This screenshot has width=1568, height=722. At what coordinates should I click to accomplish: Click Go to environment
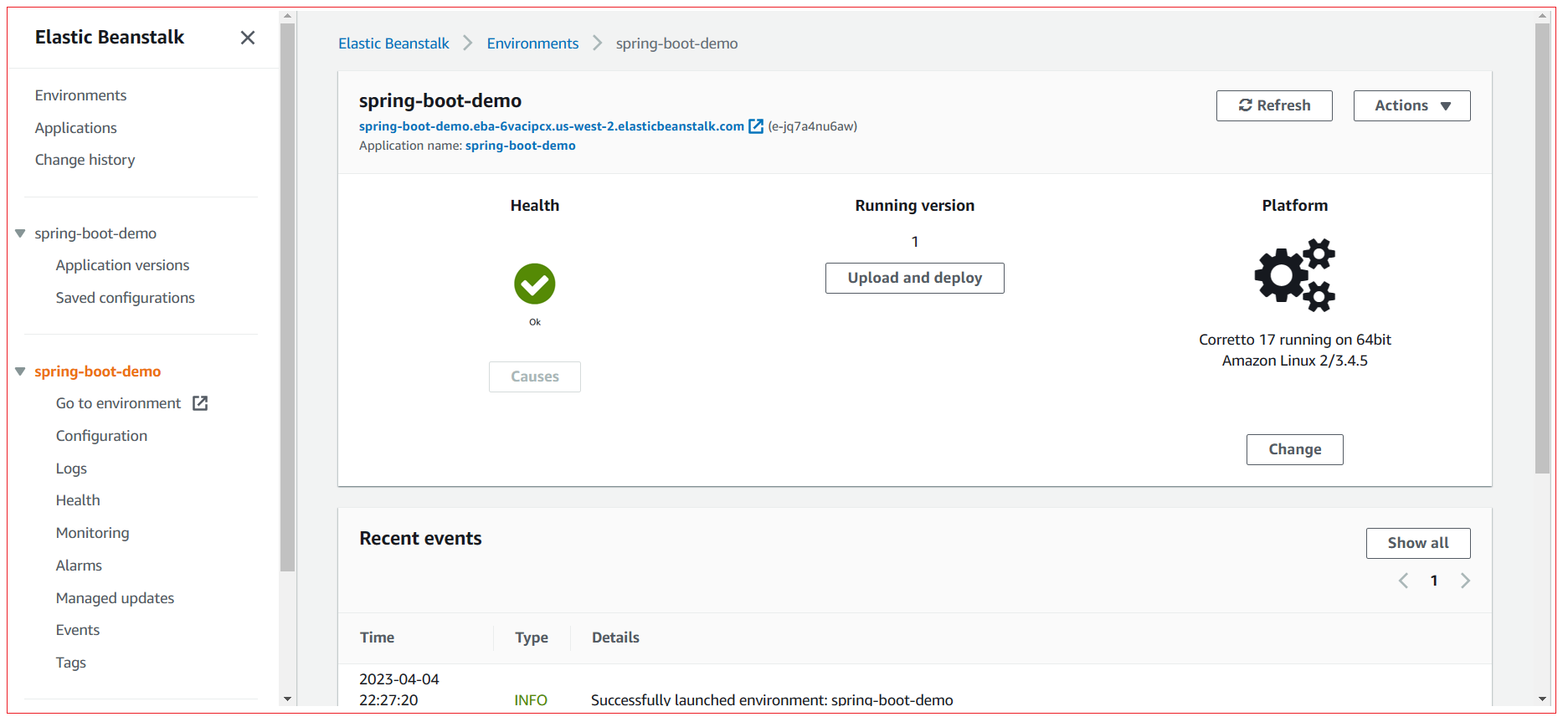pos(118,403)
